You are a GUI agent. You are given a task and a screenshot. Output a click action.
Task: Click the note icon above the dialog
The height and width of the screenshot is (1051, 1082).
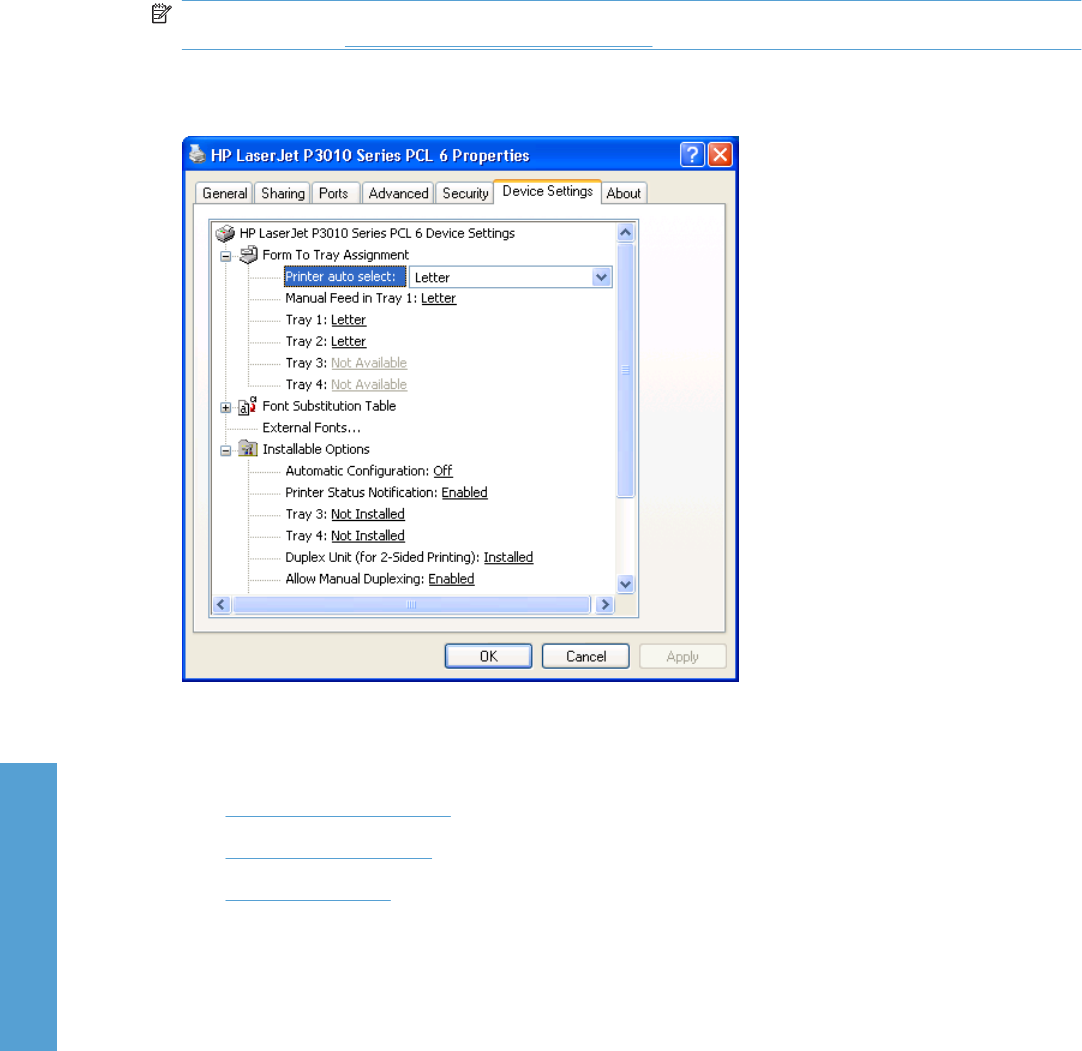[161, 13]
